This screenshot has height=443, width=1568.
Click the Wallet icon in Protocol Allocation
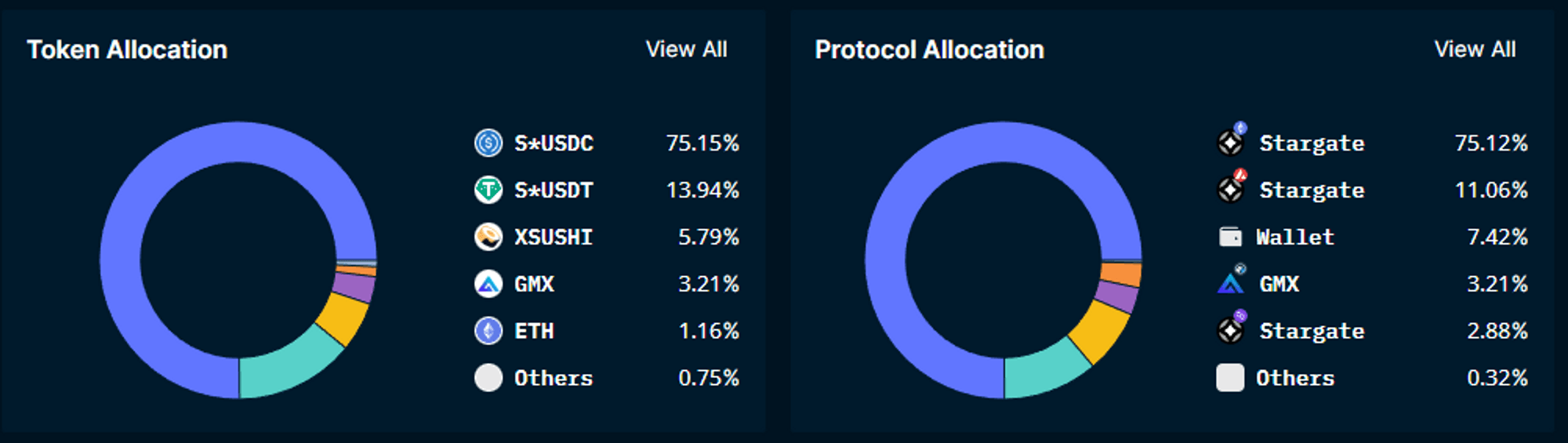(1230, 237)
